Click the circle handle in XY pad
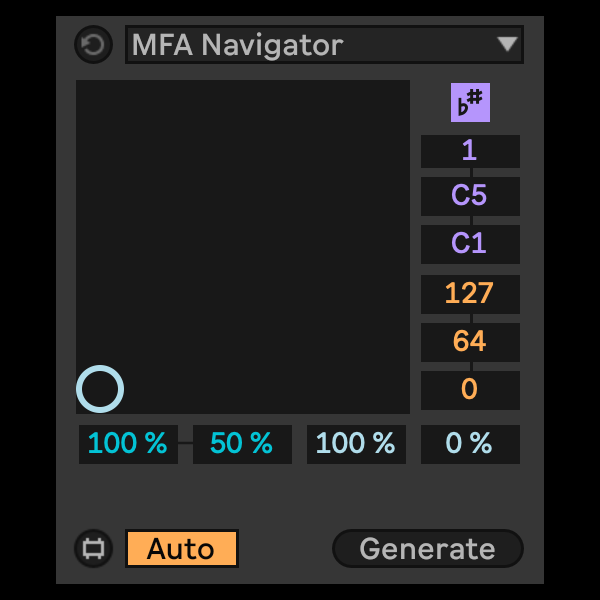 pyautogui.click(x=100, y=389)
